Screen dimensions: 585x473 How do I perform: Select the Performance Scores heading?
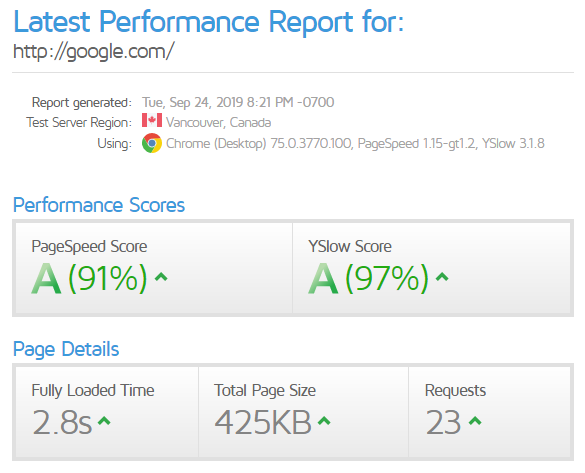[x=99, y=205]
